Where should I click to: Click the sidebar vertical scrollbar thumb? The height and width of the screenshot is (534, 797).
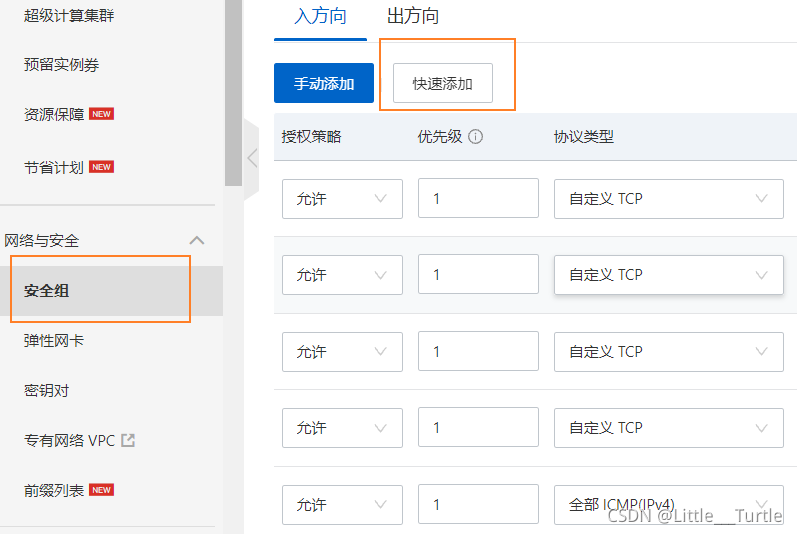click(234, 93)
